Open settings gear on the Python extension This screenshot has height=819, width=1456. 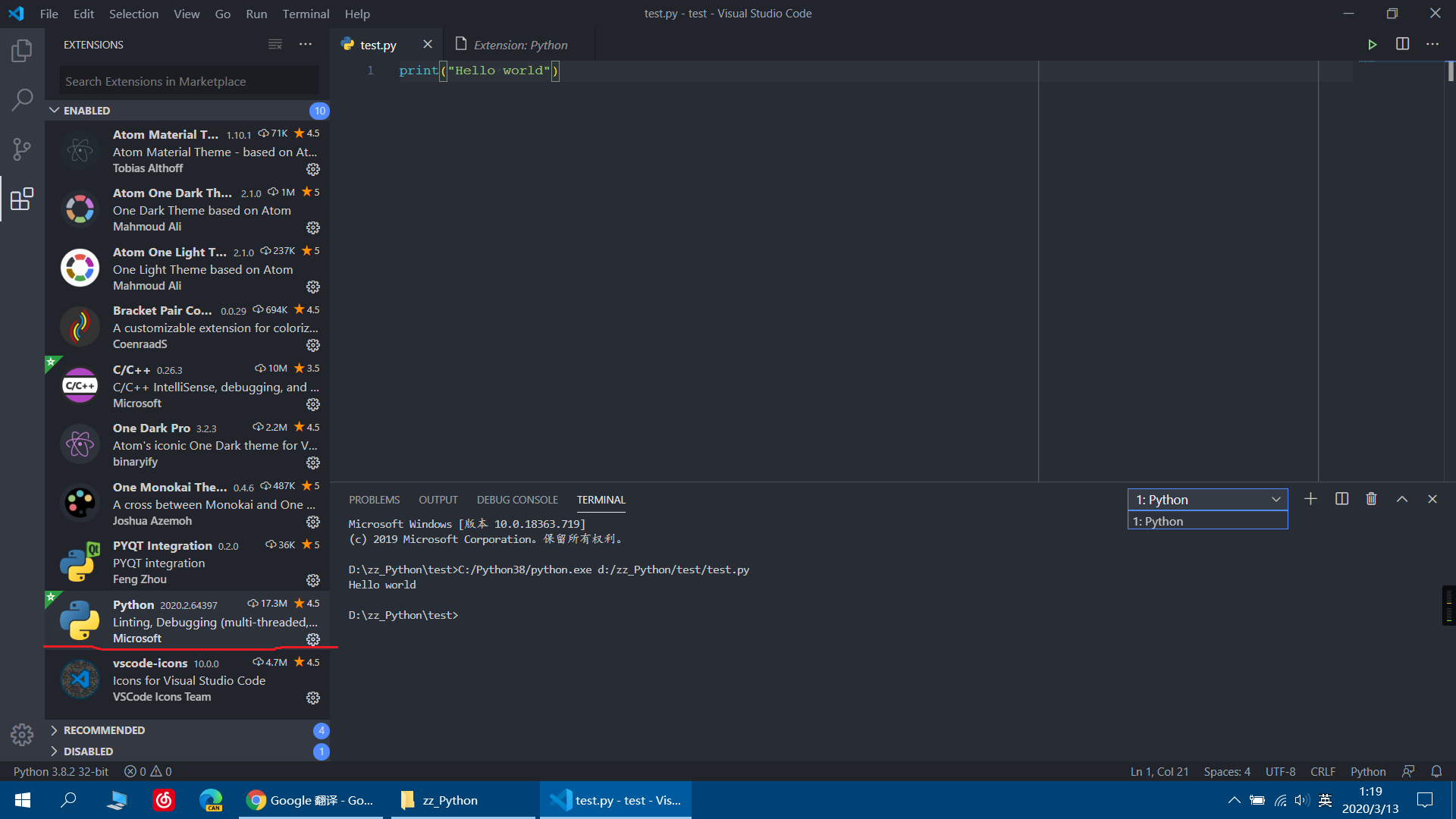click(x=313, y=639)
